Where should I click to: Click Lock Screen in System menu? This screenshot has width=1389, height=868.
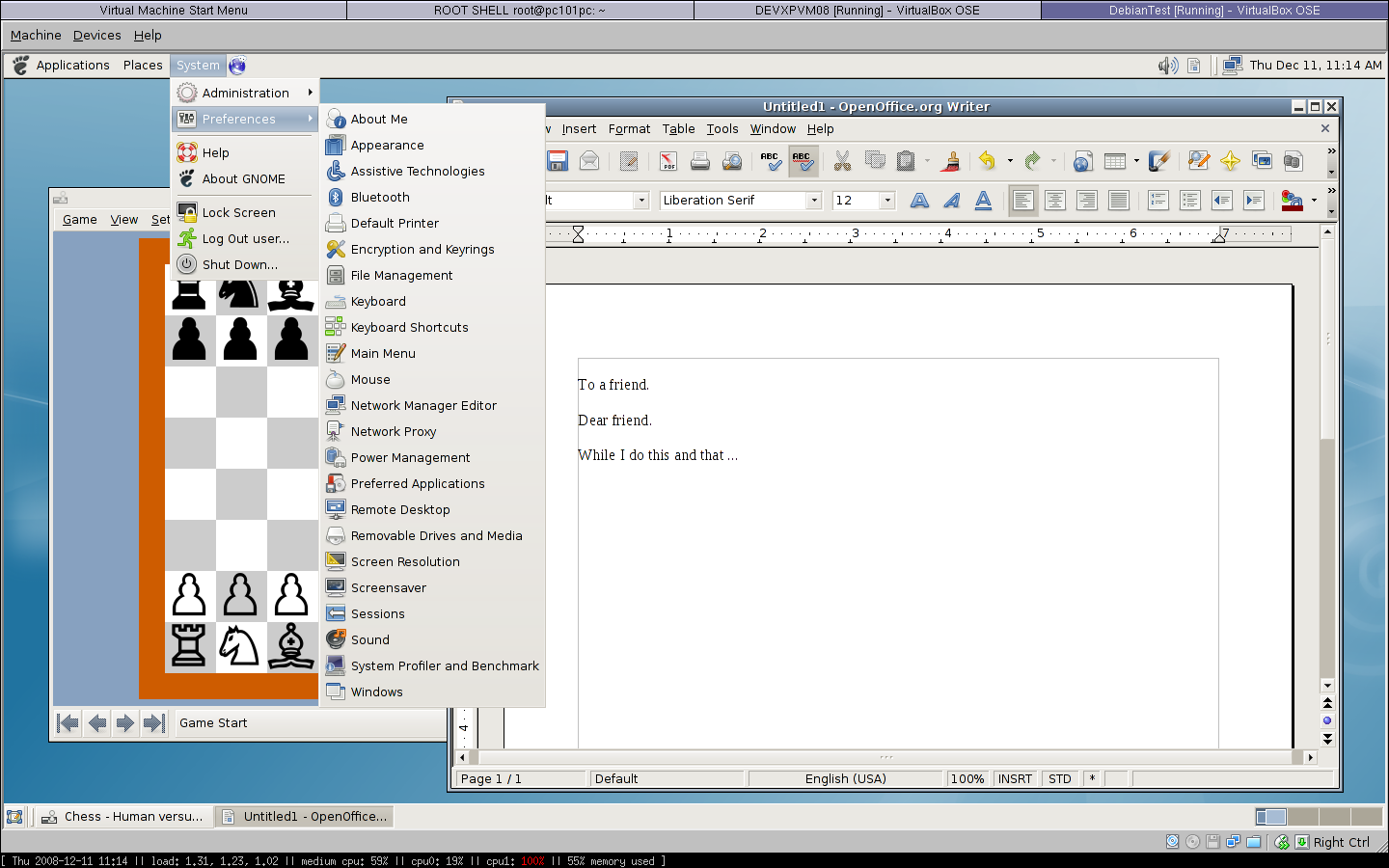245,212
